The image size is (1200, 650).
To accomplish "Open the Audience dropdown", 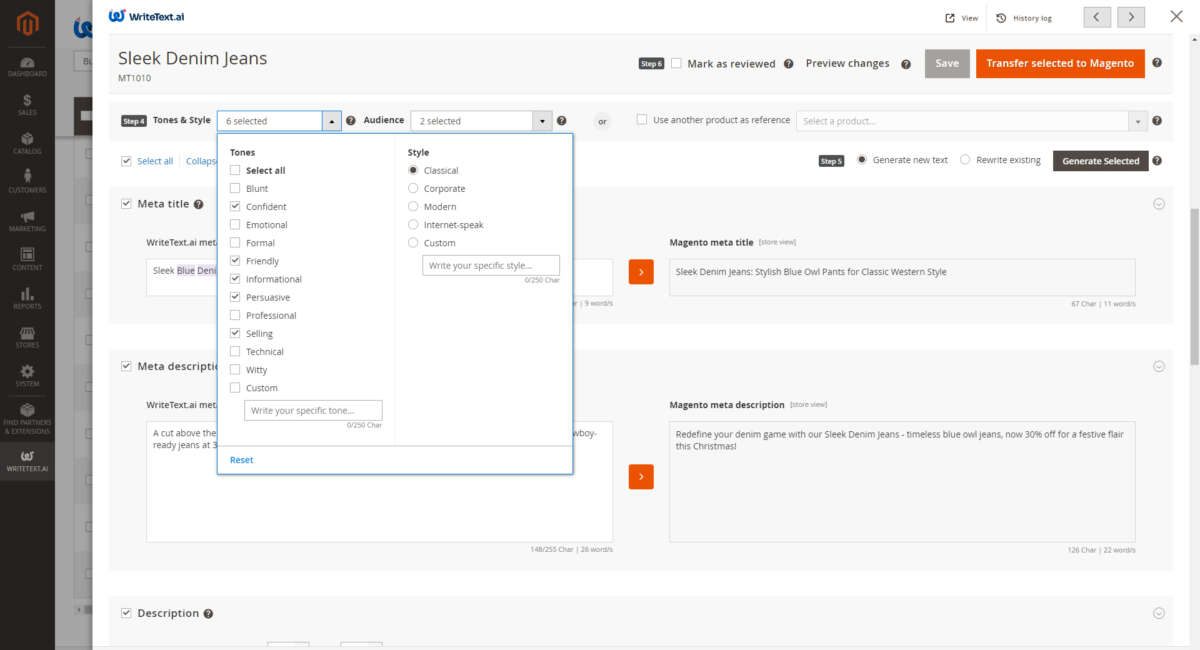I will [542, 121].
